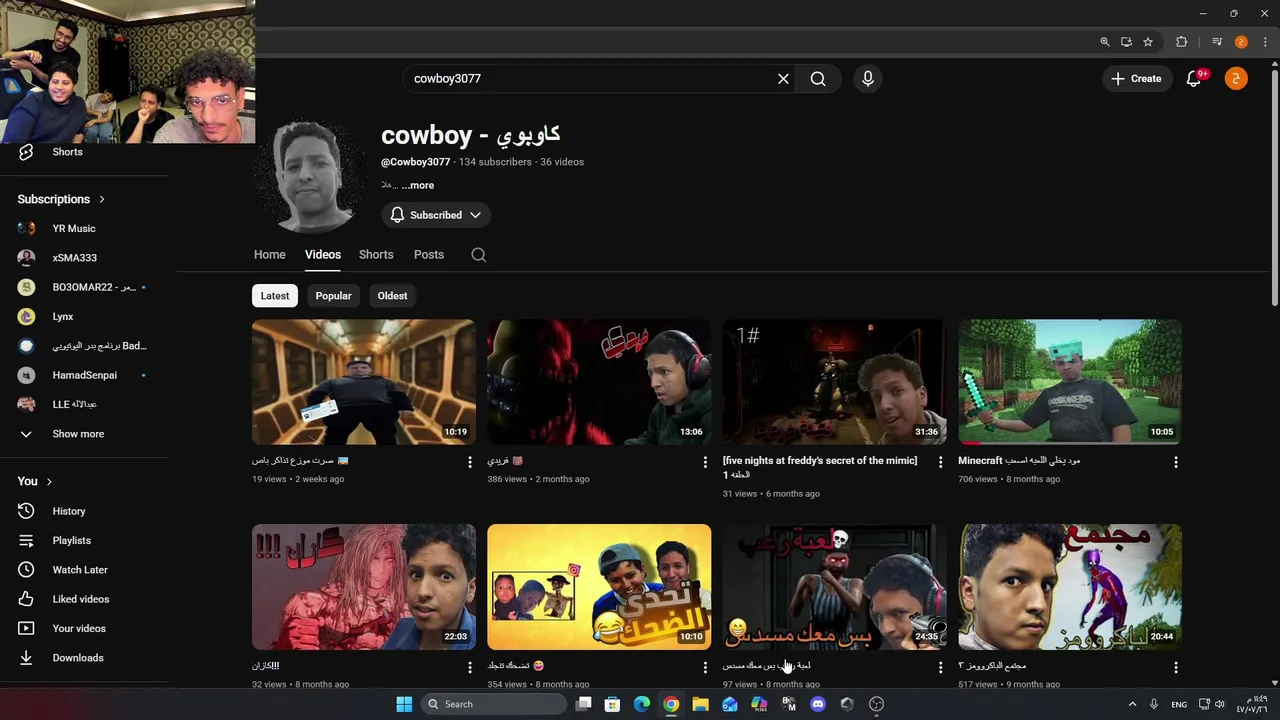Activate voice search microphone icon
The width and height of the screenshot is (1280, 720).
[868, 78]
